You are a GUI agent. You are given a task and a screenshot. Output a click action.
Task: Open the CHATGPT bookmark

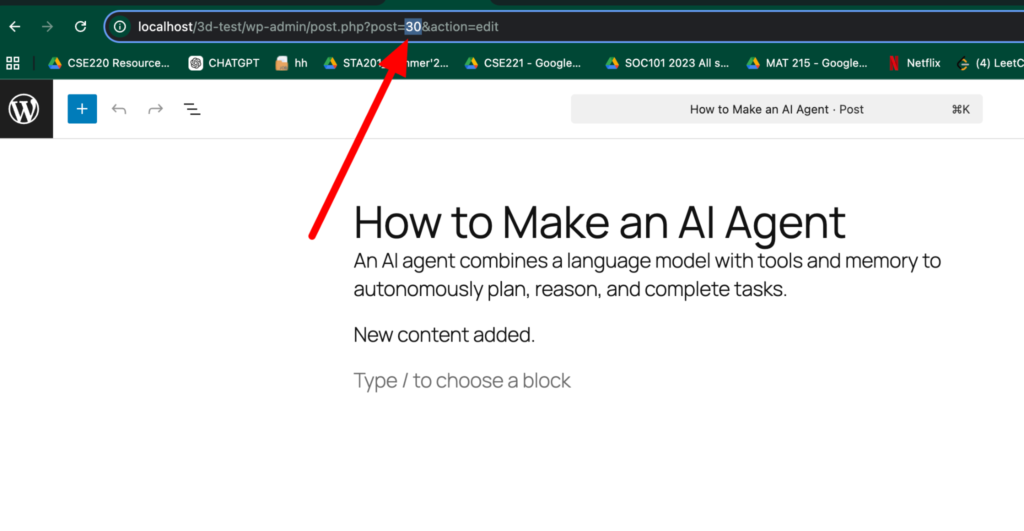coord(224,63)
